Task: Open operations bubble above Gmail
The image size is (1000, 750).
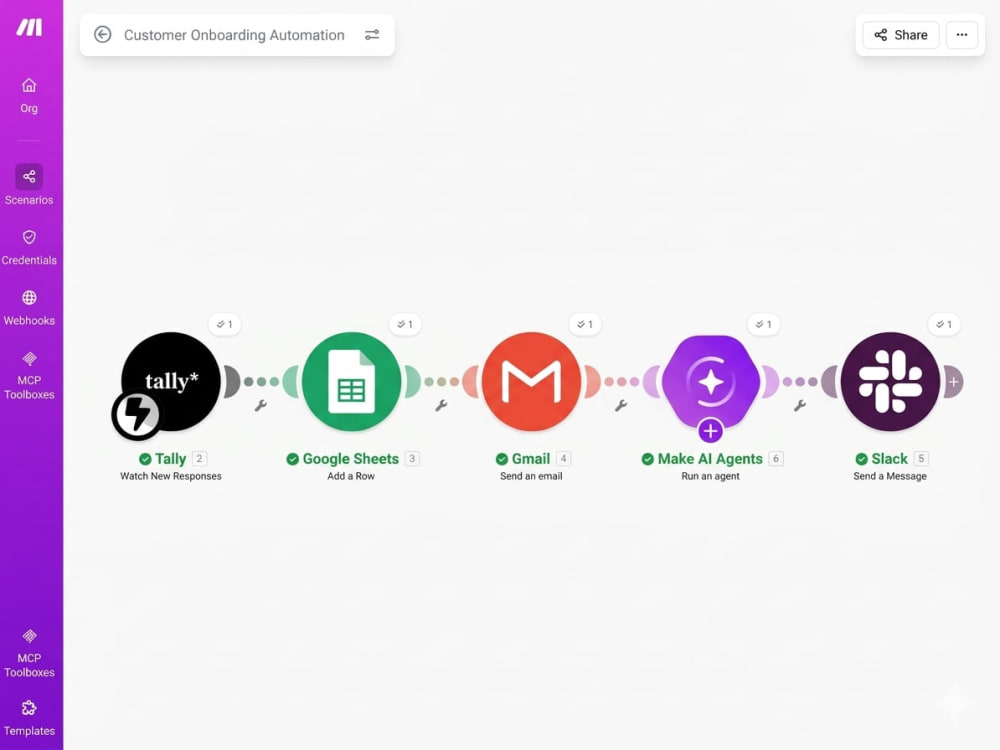Action: coord(585,325)
